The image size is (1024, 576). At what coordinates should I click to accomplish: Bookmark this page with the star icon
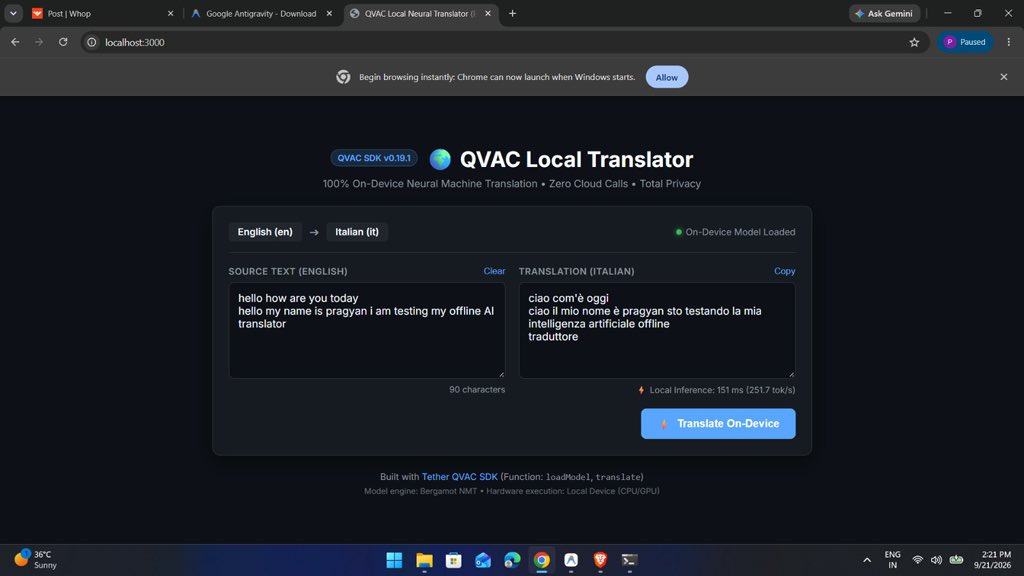914,42
